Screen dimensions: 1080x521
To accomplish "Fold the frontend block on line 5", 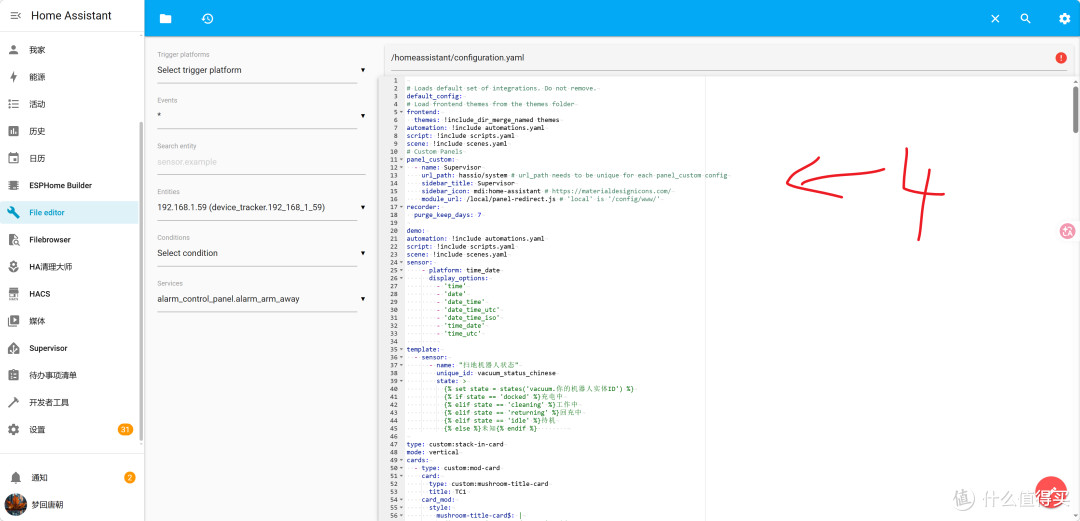I will (401, 112).
